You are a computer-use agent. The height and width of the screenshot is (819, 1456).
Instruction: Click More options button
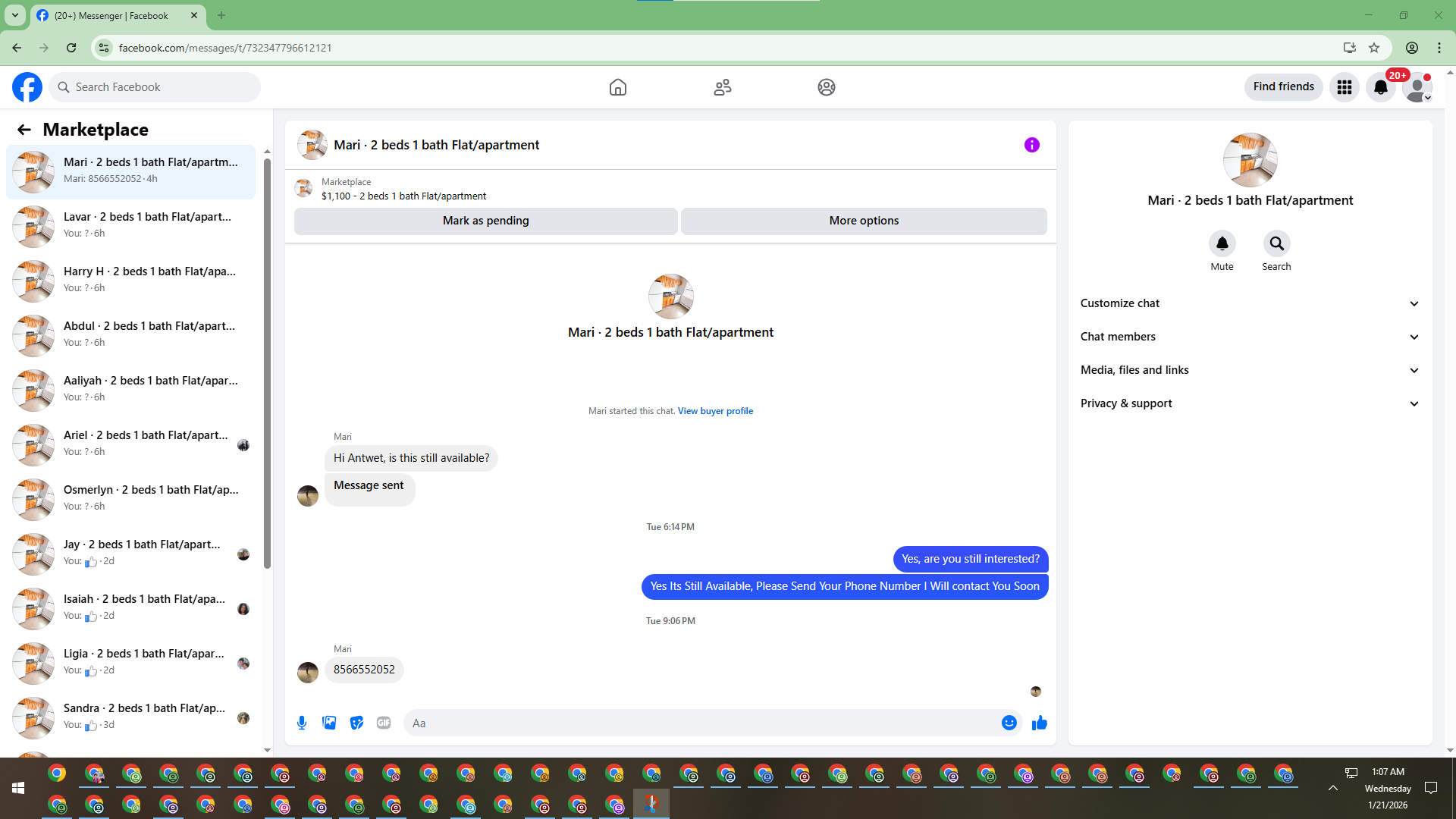[x=864, y=221]
